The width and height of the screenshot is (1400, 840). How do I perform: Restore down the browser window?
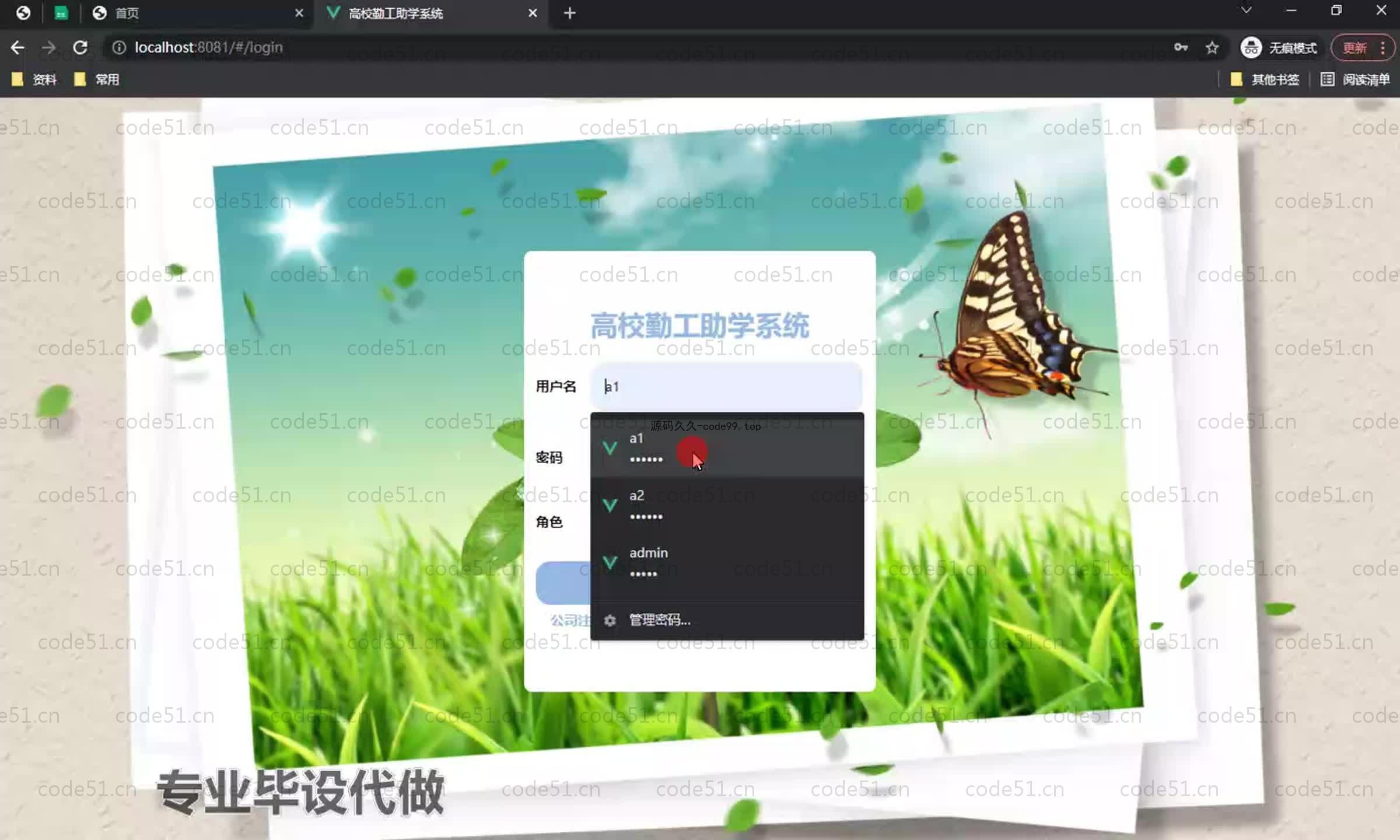[1336, 10]
